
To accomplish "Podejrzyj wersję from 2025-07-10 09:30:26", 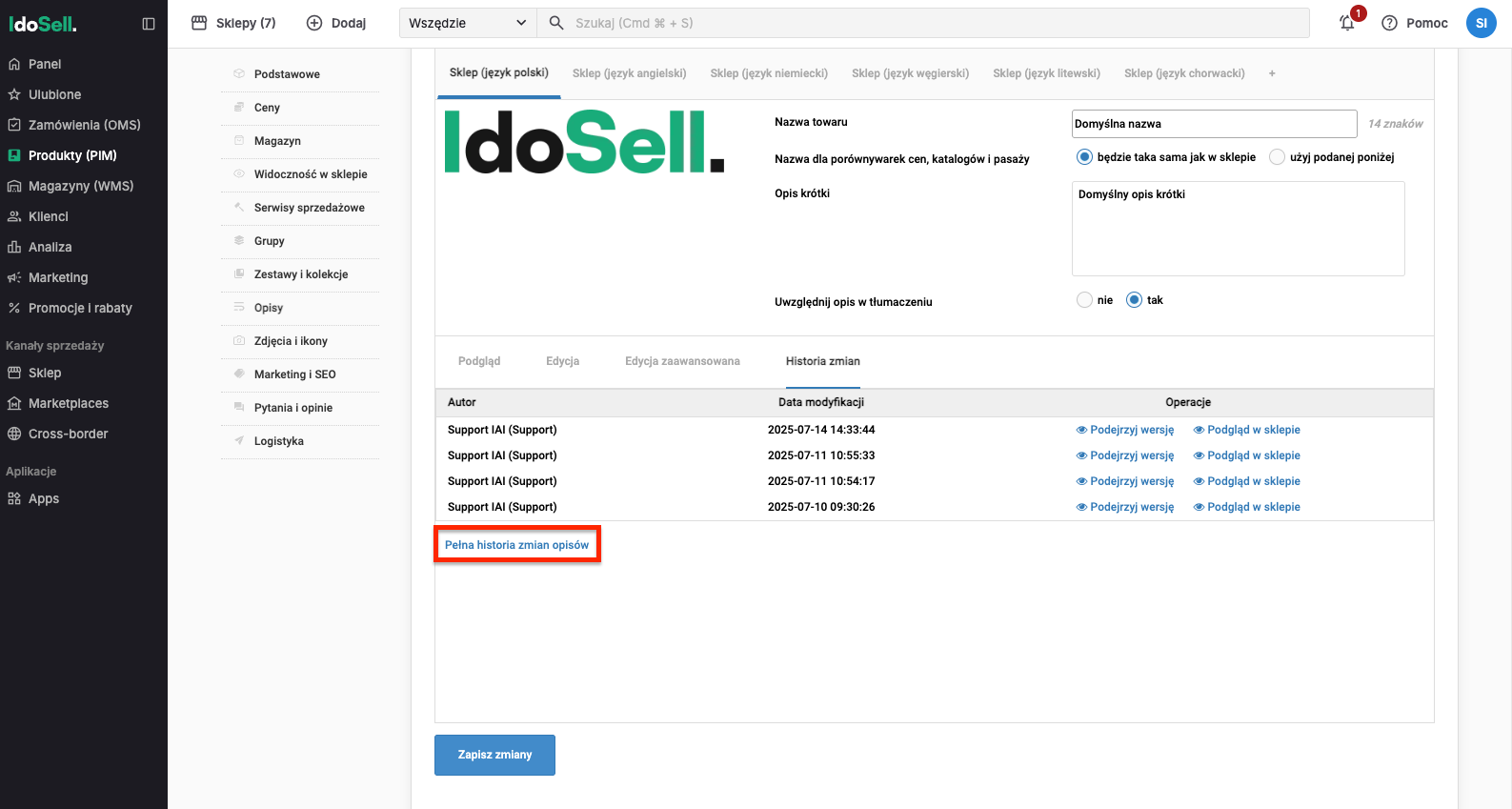I will tap(1125, 507).
